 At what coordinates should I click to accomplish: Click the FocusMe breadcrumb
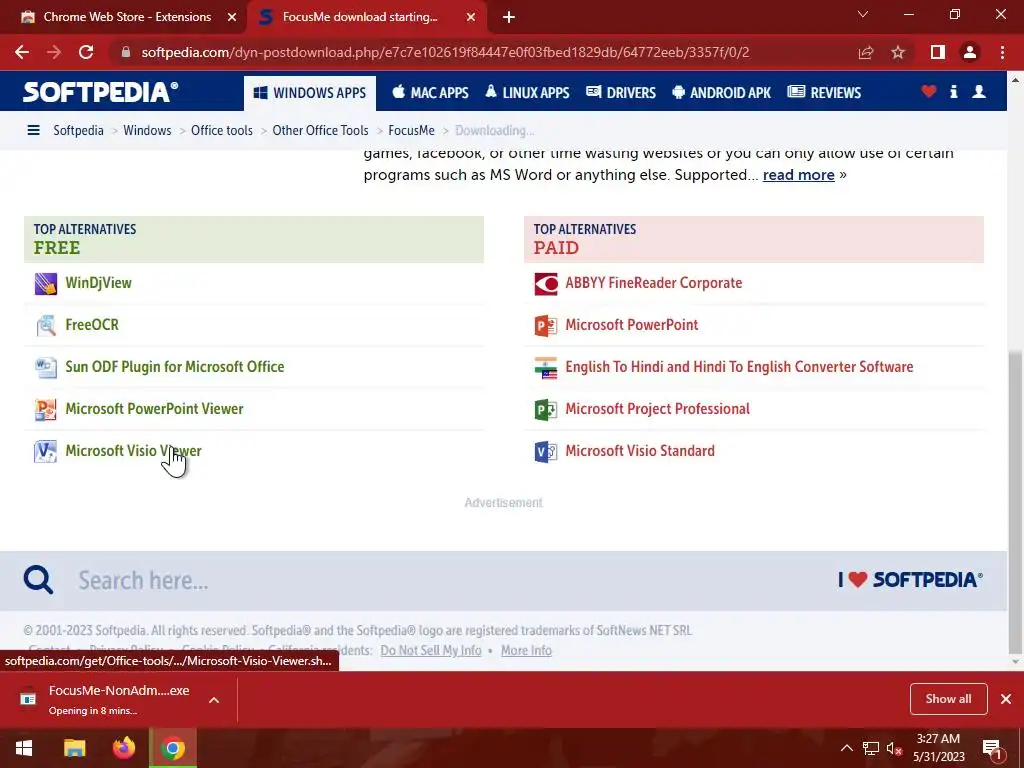(x=411, y=130)
